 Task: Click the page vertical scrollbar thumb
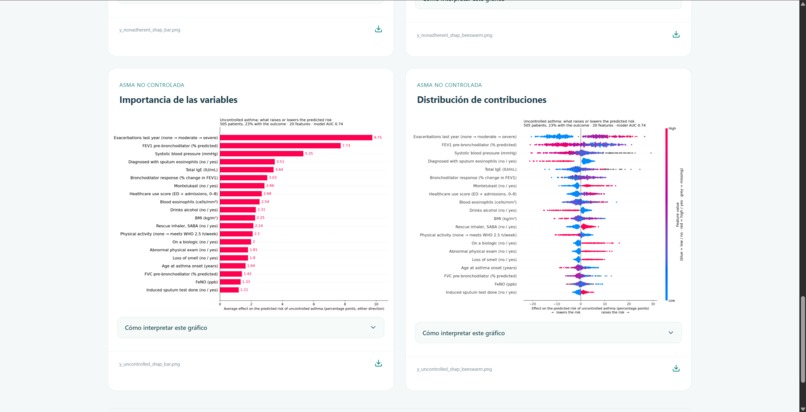point(802,339)
